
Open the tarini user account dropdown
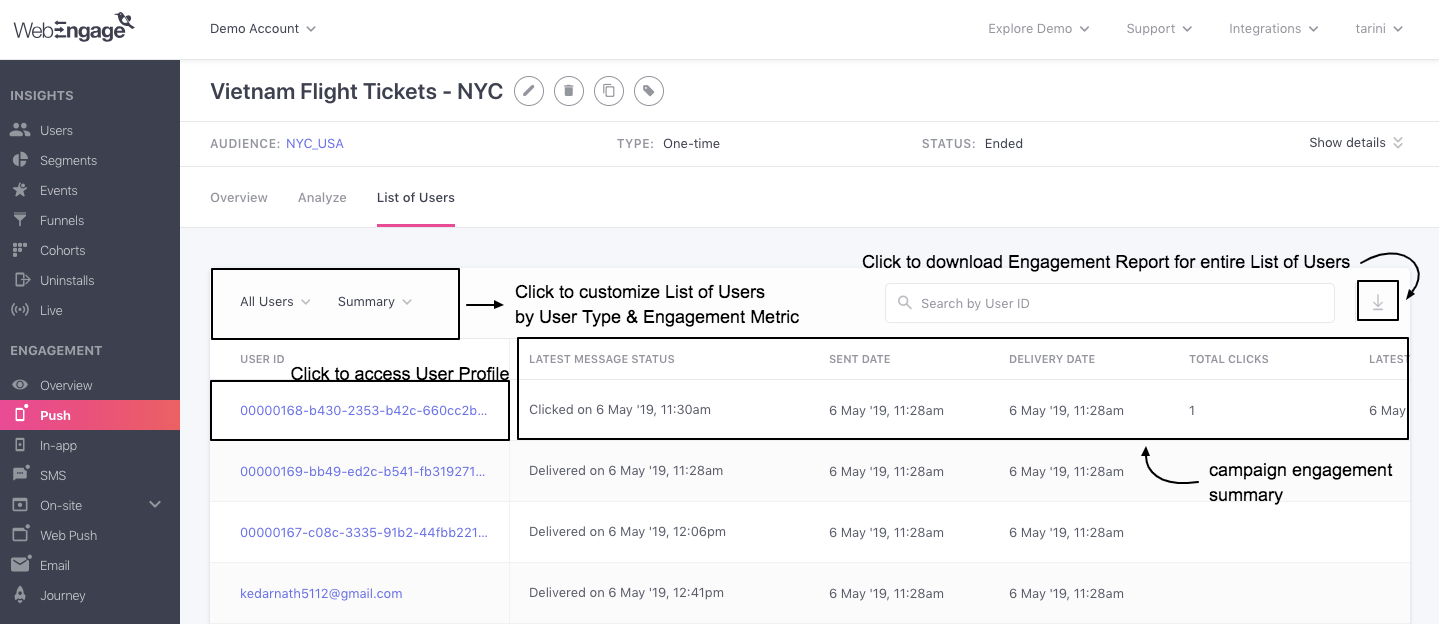tap(1379, 29)
